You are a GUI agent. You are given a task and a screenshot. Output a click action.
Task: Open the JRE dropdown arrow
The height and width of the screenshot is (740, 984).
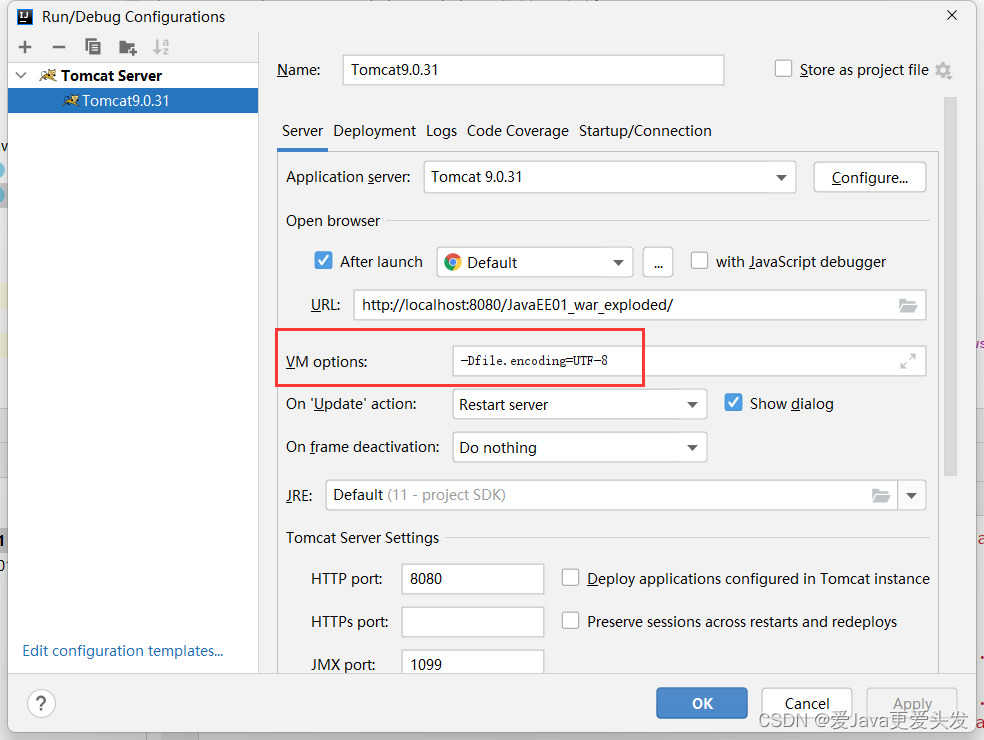[x=911, y=496]
